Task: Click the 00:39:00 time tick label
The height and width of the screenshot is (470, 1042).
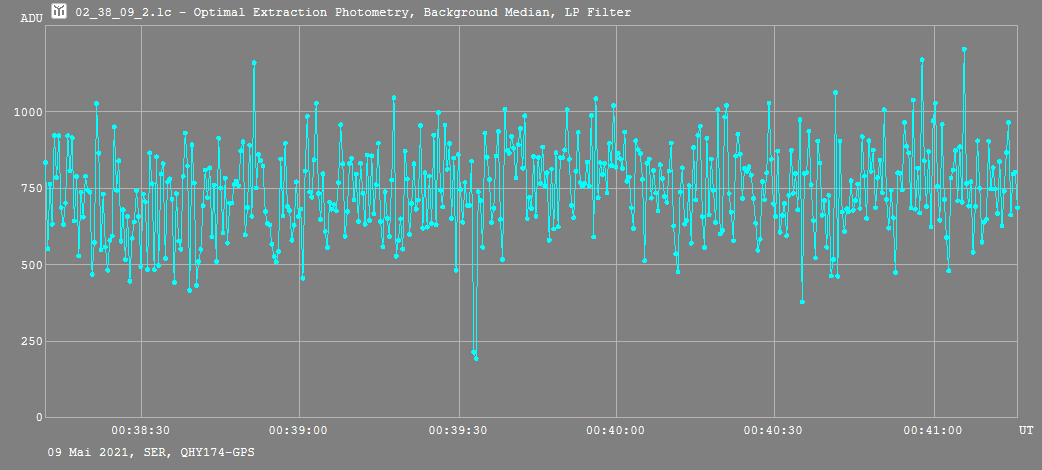Action: pos(299,430)
